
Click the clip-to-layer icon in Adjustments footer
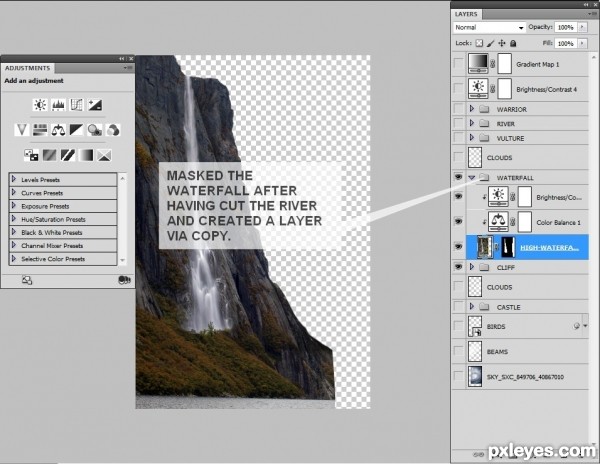click(x=124, y=280)
